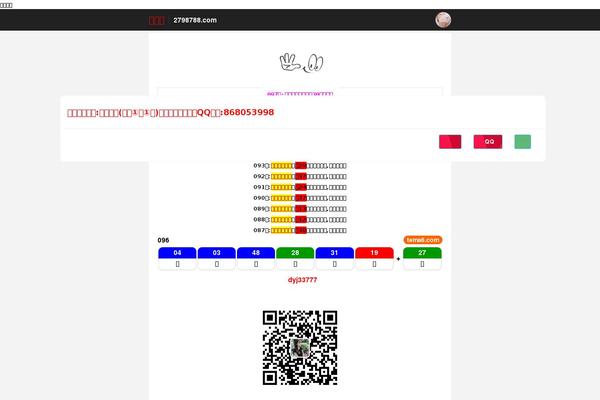Viewport: 600px width, 400px height.
Task: Click the QQ button in the dialog
Action: tap(488, 142)
